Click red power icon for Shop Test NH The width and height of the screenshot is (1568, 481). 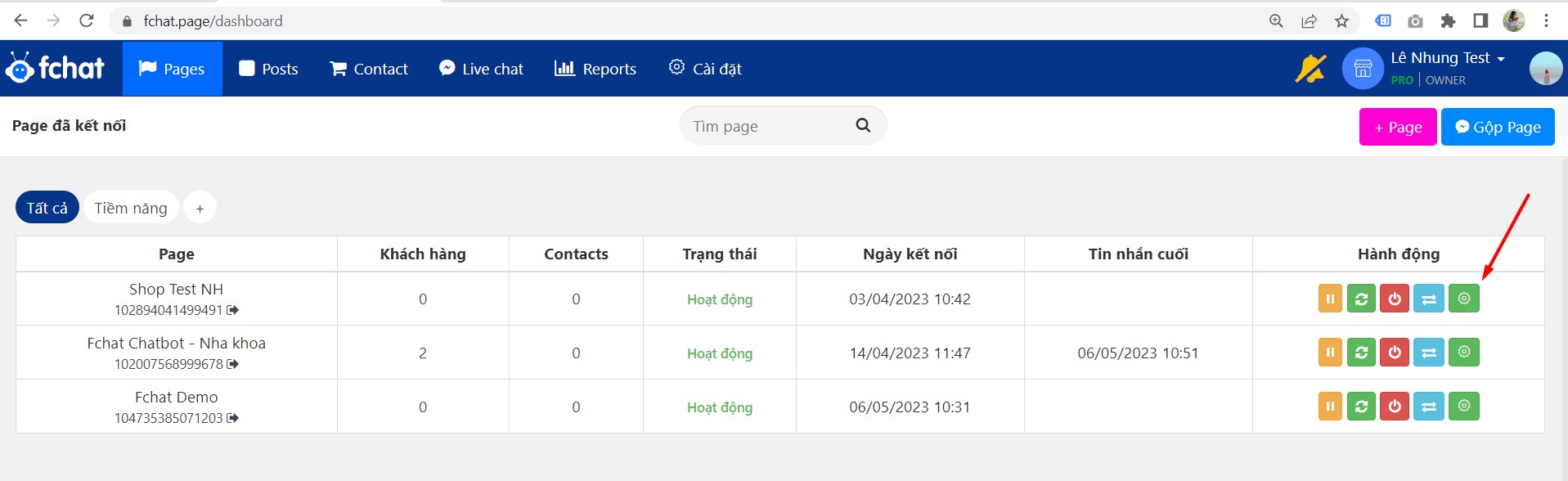(1395, 299)
